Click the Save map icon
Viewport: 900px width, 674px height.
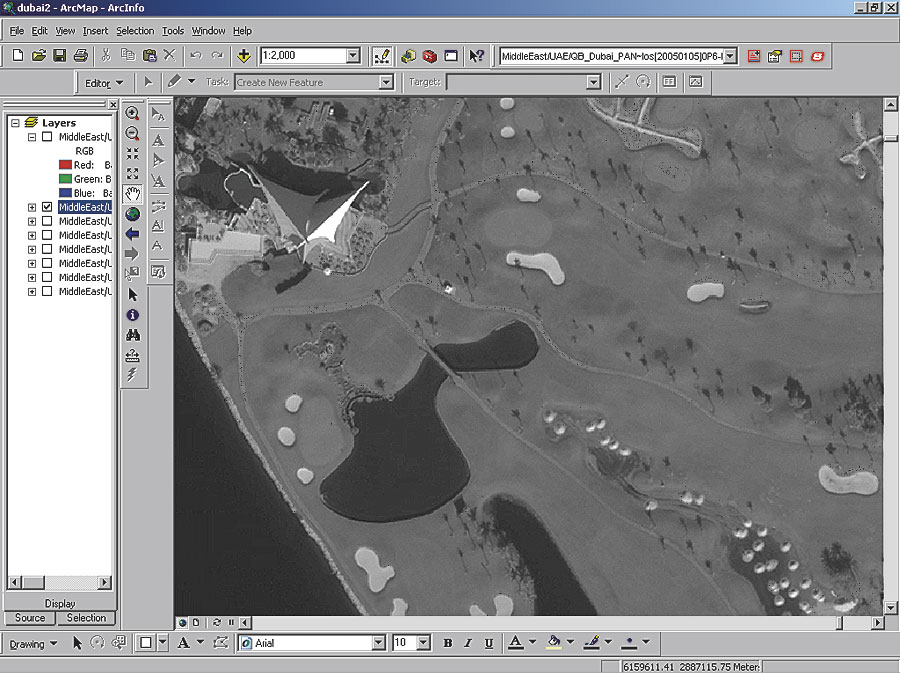(59, 56)
